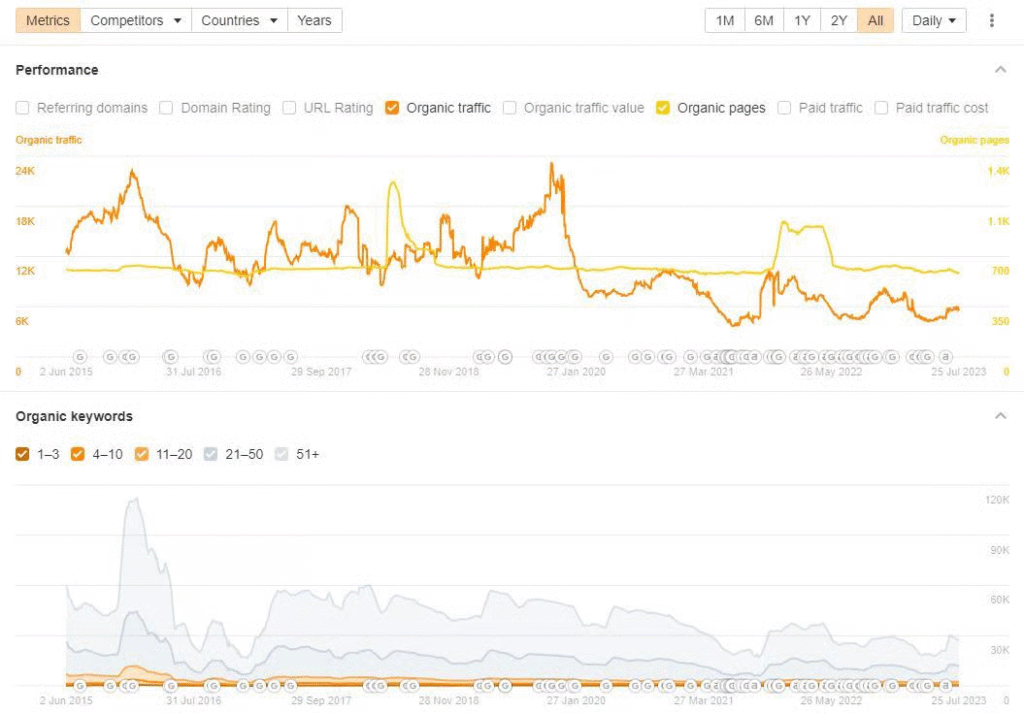Open the three-dot more options menu

991,20
